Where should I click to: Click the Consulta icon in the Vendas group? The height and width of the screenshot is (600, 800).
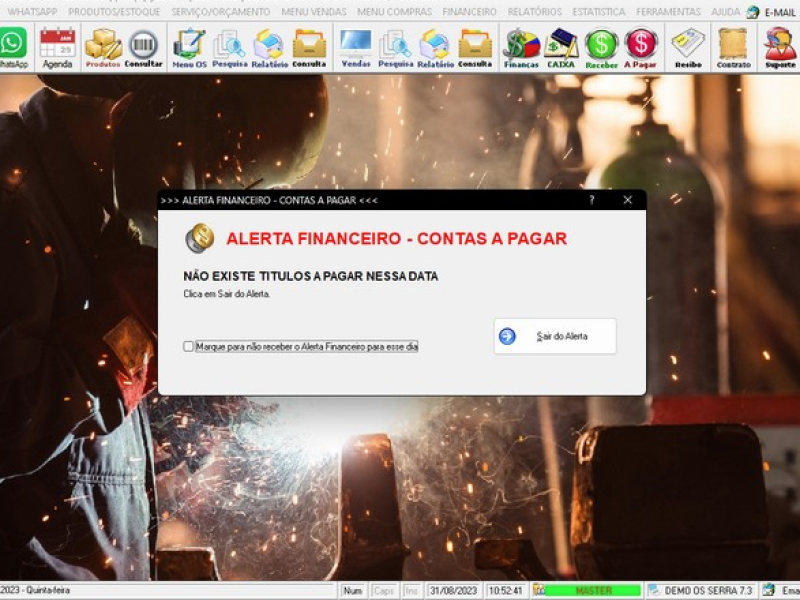pos(475,47)
